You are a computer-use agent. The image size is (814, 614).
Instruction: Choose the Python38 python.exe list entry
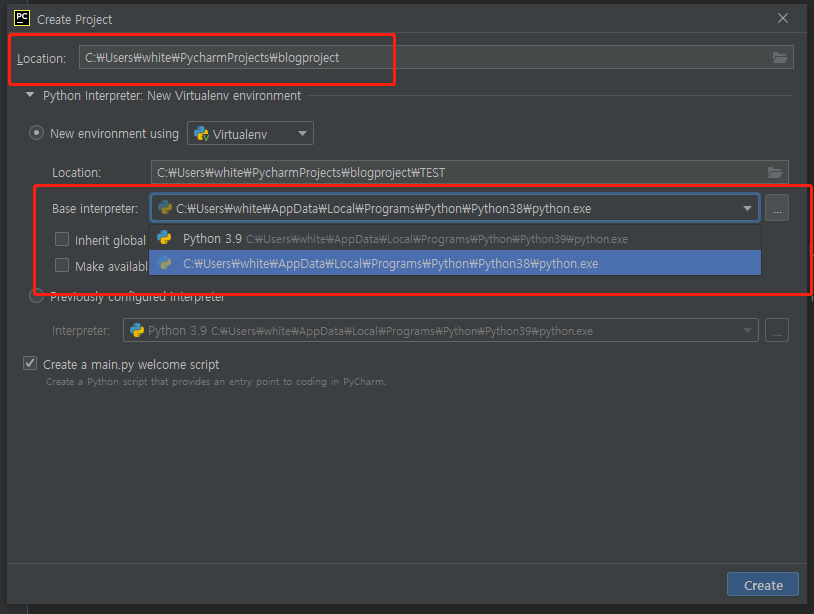coord(455,263)
